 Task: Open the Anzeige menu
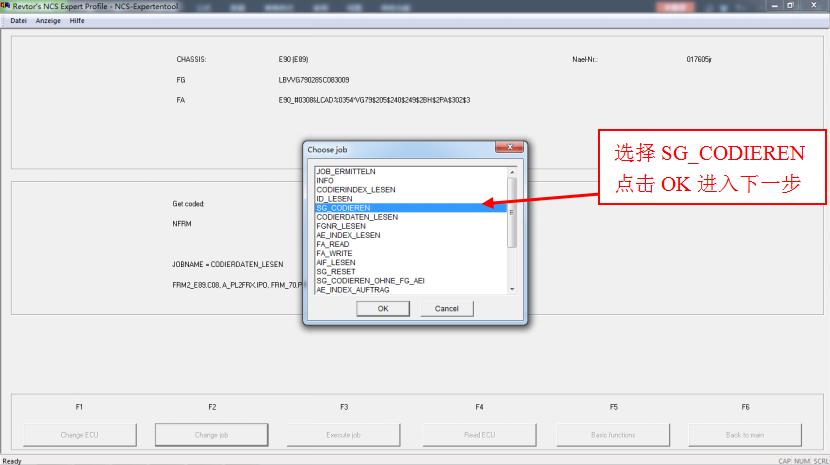click(x=48, y=21)
